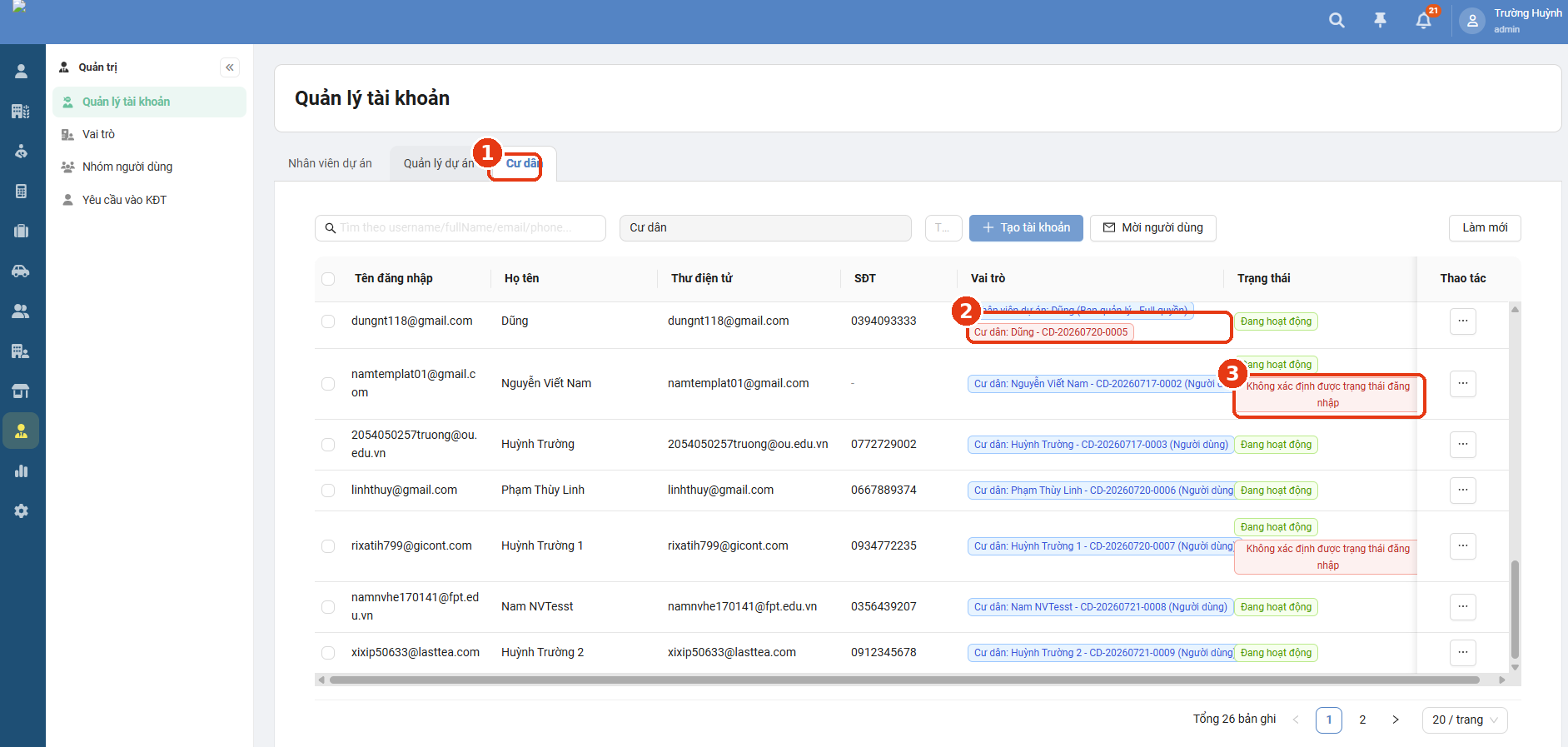This screenshot has width=1568, height=747.
Task: Click the Làm mới button
Action: [x=1485, y=228]
